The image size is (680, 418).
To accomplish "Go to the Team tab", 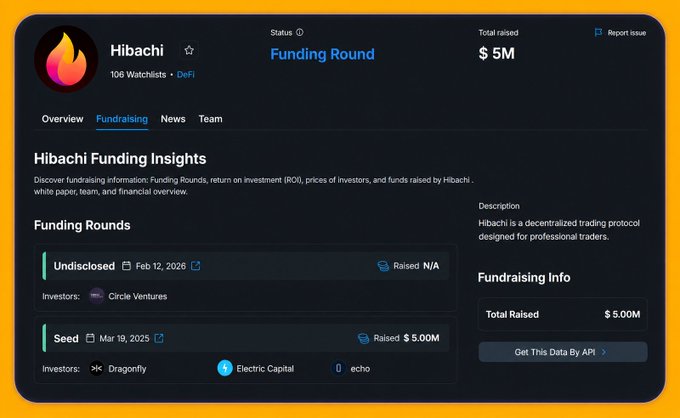I will click(x=210, y=119).
